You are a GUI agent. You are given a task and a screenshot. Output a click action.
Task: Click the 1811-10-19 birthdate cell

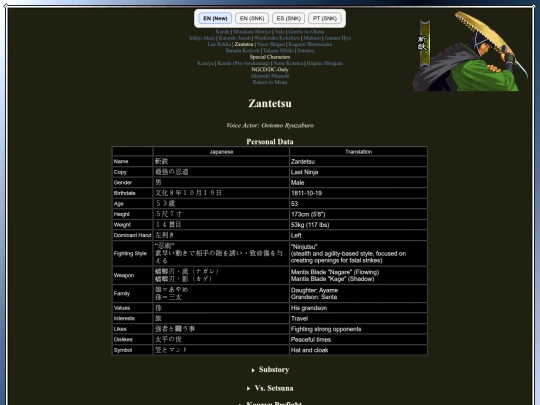point(359,193)
